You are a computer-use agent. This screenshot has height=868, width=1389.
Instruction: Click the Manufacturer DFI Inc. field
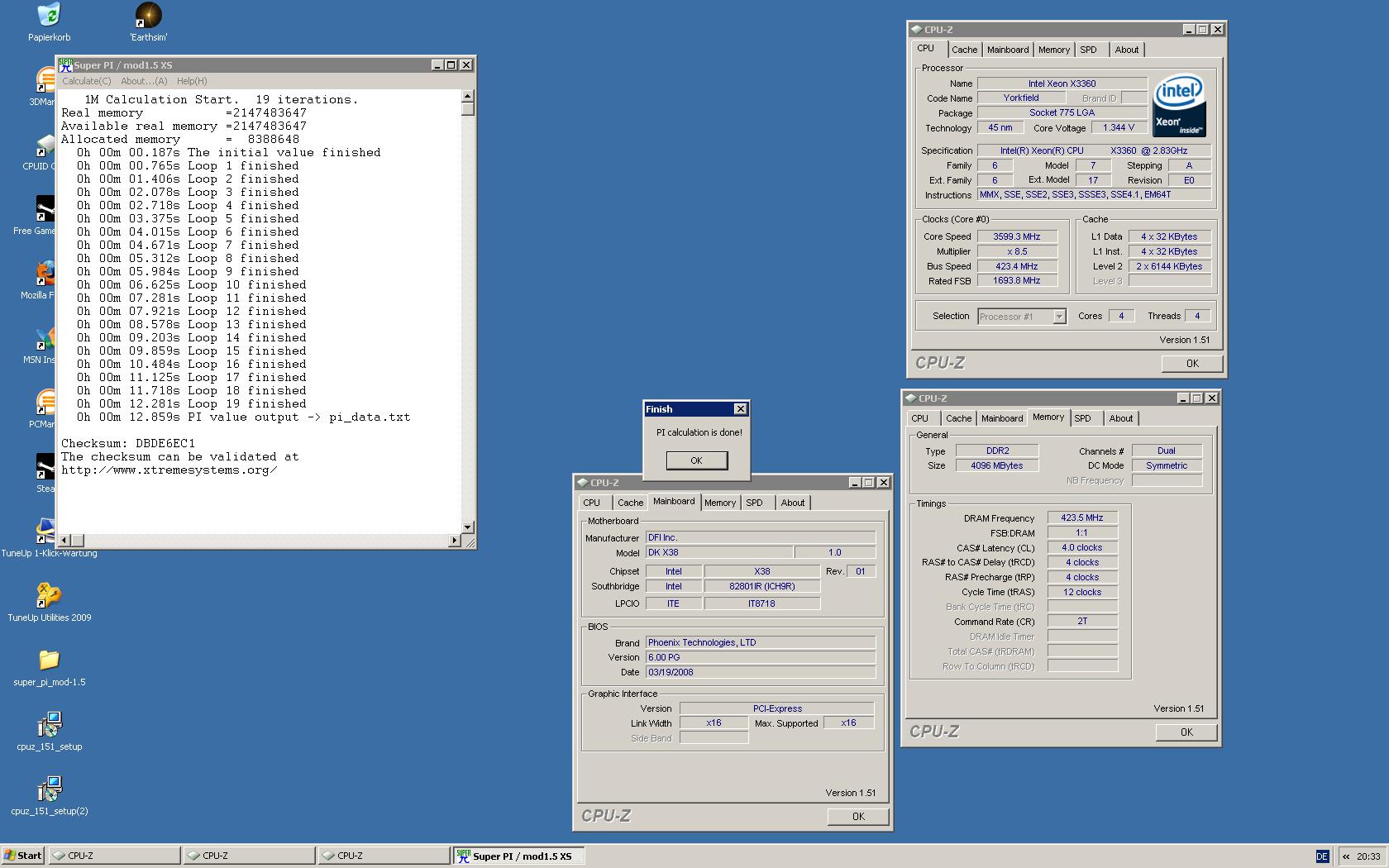[760, 537]
